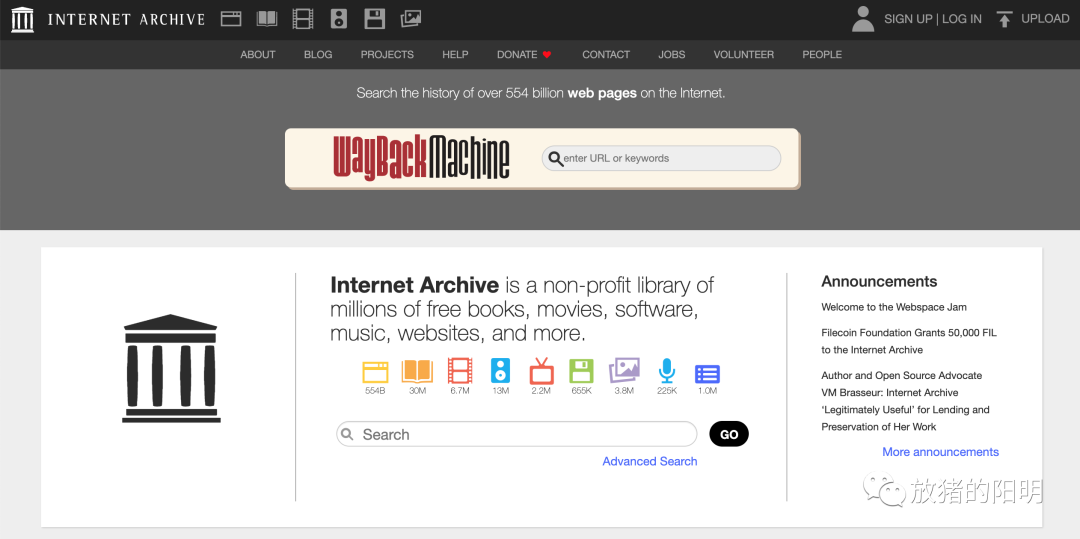Open the JOBS menu item
Image resolution: width=1080 pixels, height=539 pixels.
coord(672,54)
